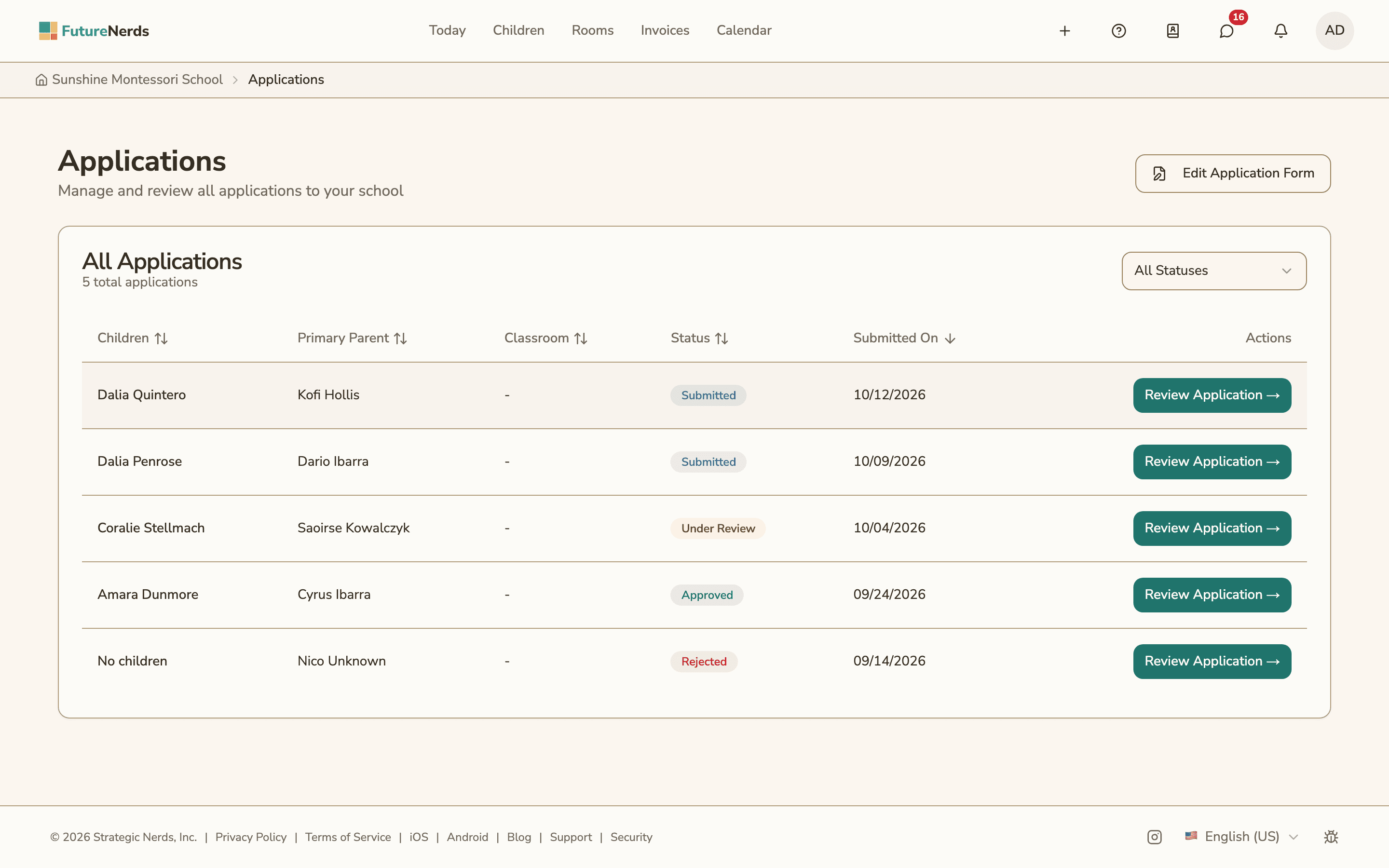Open the Support footer link
1389x868 pixels.
(x=571, y=837)
